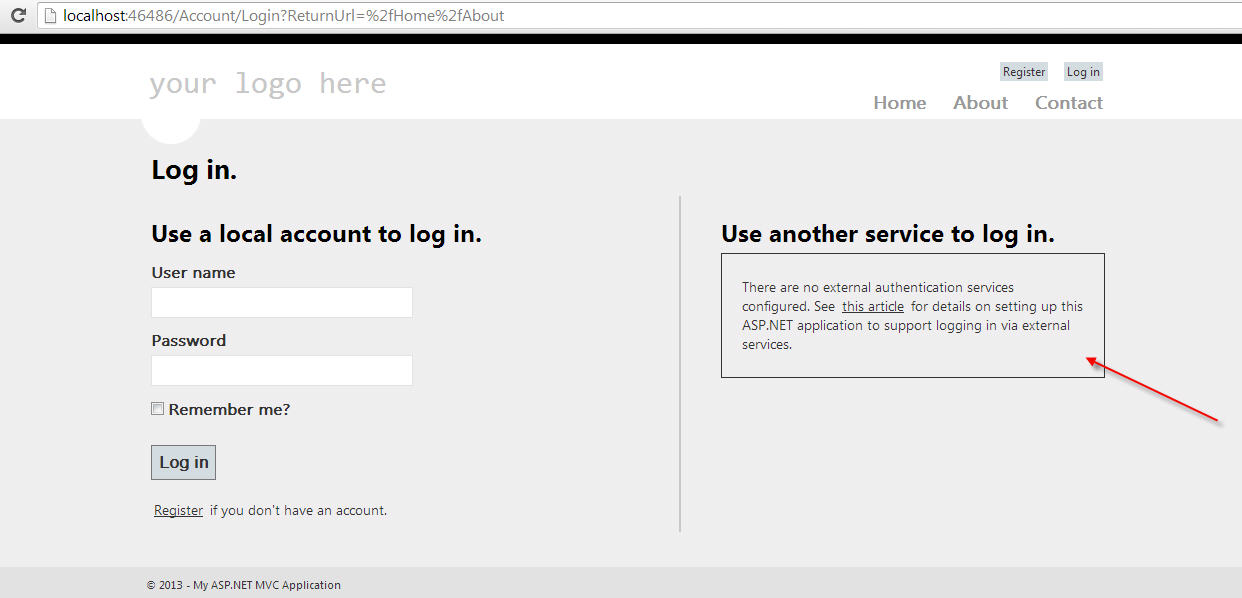Click the 'Password' field label
The image size is (1242, 598).
point(188,341)
